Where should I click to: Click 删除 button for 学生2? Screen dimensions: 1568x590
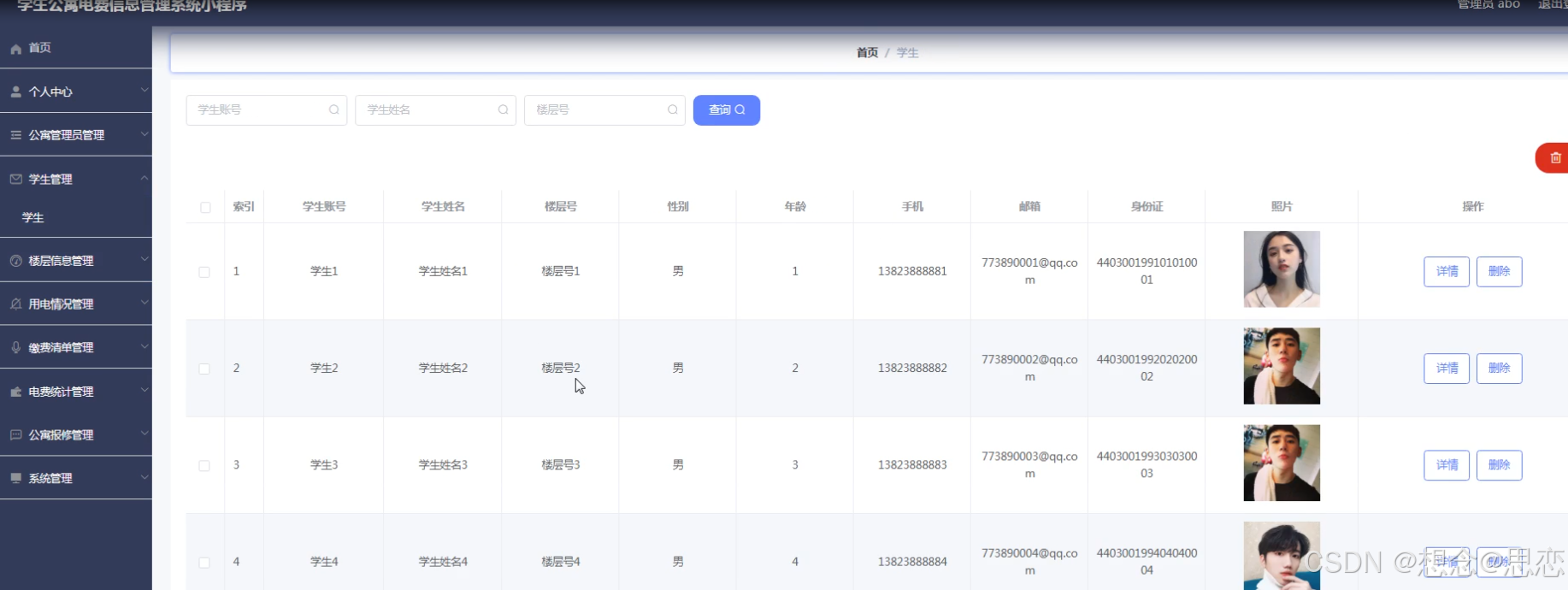(1499, 369)
